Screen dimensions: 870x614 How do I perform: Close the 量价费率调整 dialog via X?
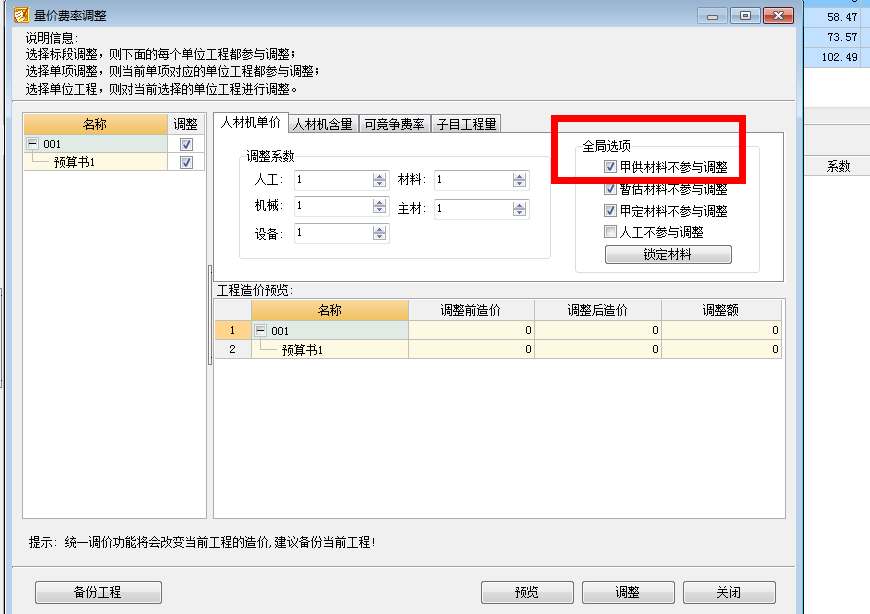tap(778, 16)
